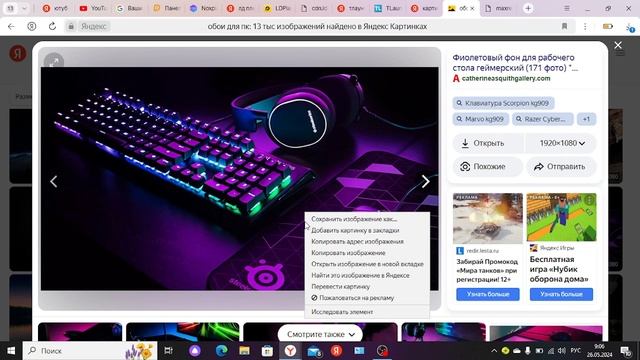Show the previous image with left arrow
The width and height of the screenshot is (640, 360).
[53, 181]
